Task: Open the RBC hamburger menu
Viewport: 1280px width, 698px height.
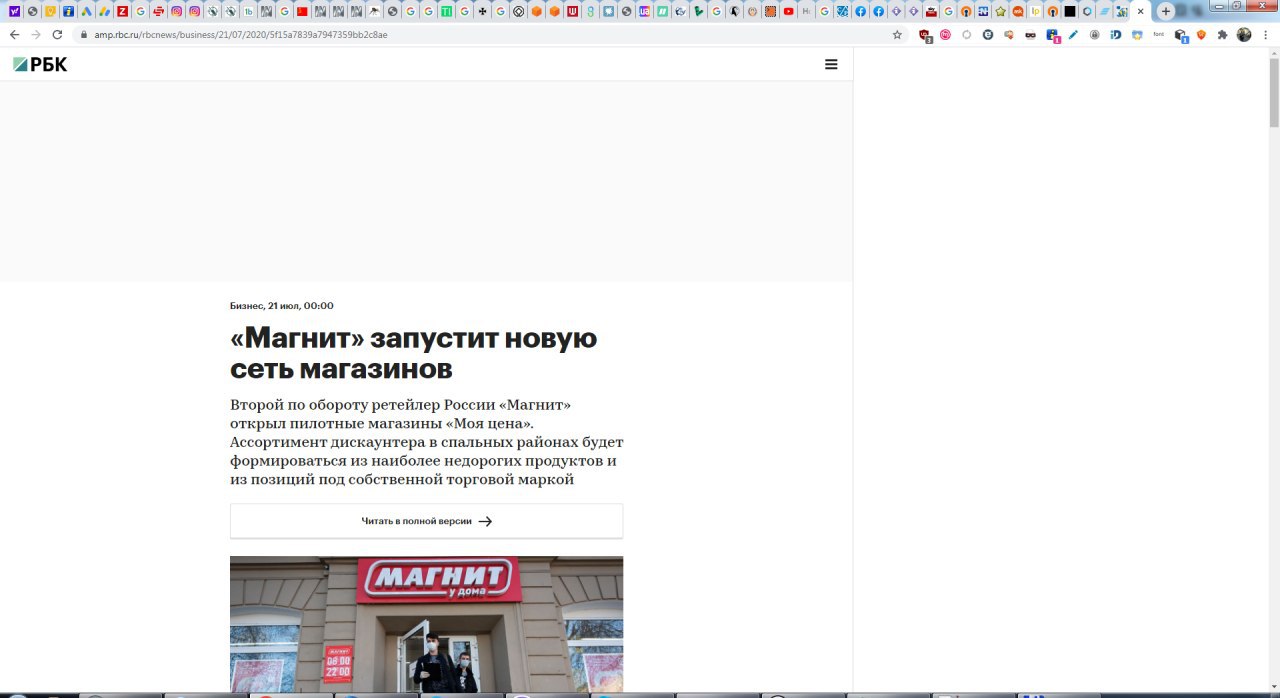Action: pyautogui.click(x=831, y=64)
